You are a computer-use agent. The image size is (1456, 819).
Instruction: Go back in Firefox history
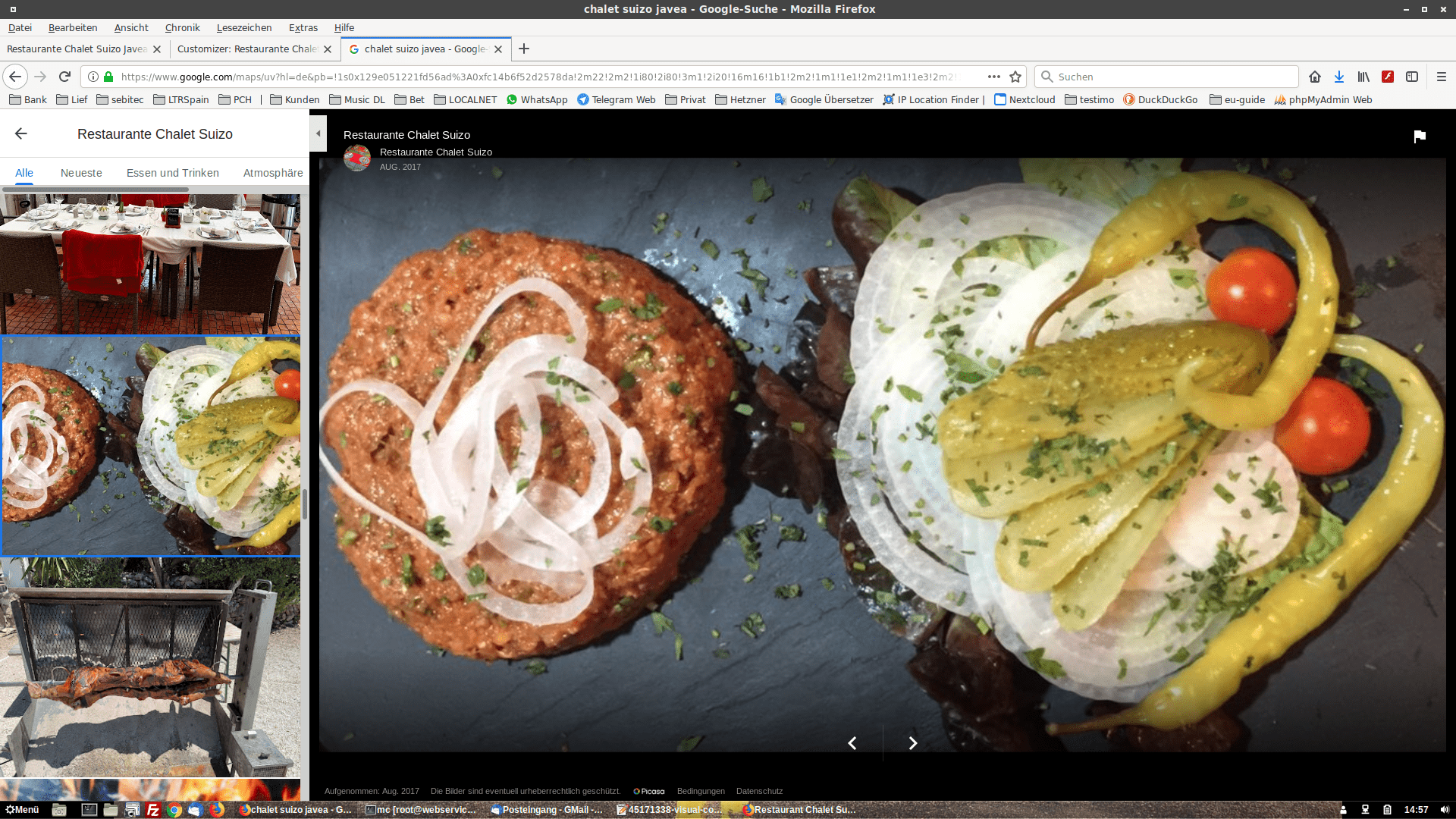click(x=15, y=77)
